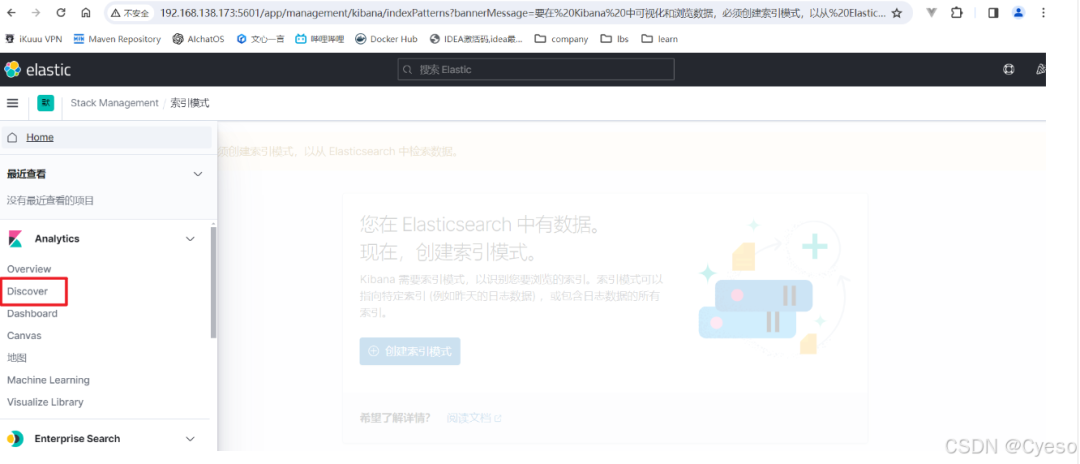Open the IDEA激活码 bookmark

(476, 39)
